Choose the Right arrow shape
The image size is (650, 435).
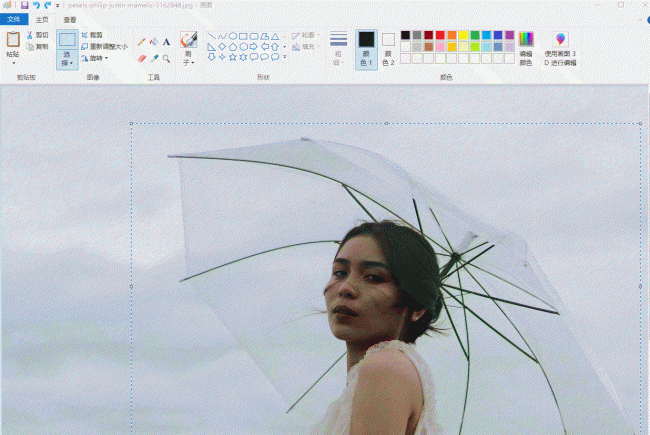[254, 47]
